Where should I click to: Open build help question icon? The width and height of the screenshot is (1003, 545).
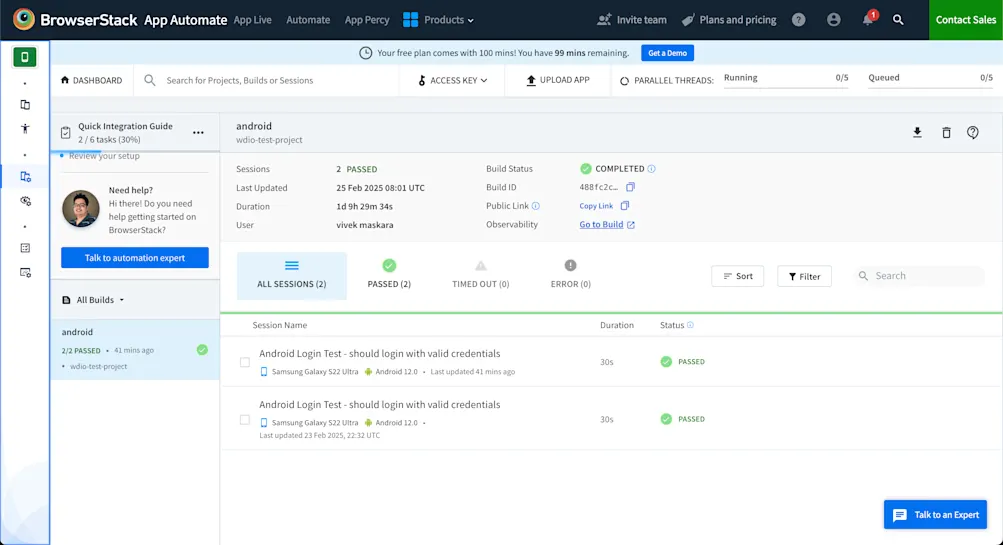point(972,132)
